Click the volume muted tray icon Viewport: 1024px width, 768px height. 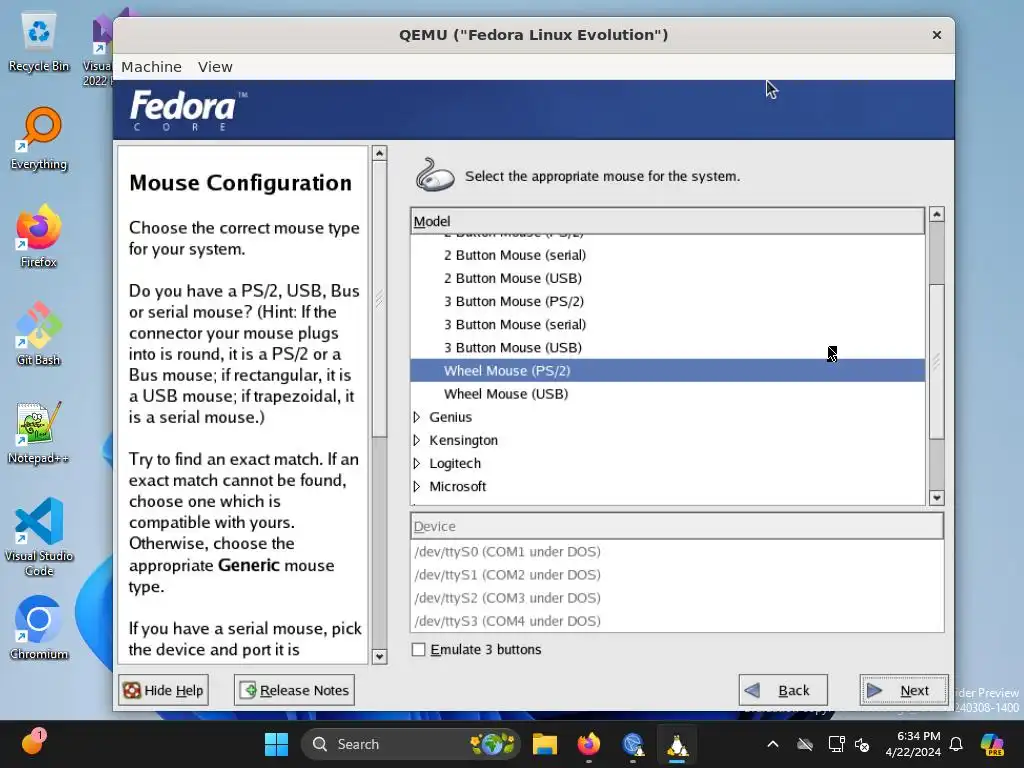[x=862, y=744]
